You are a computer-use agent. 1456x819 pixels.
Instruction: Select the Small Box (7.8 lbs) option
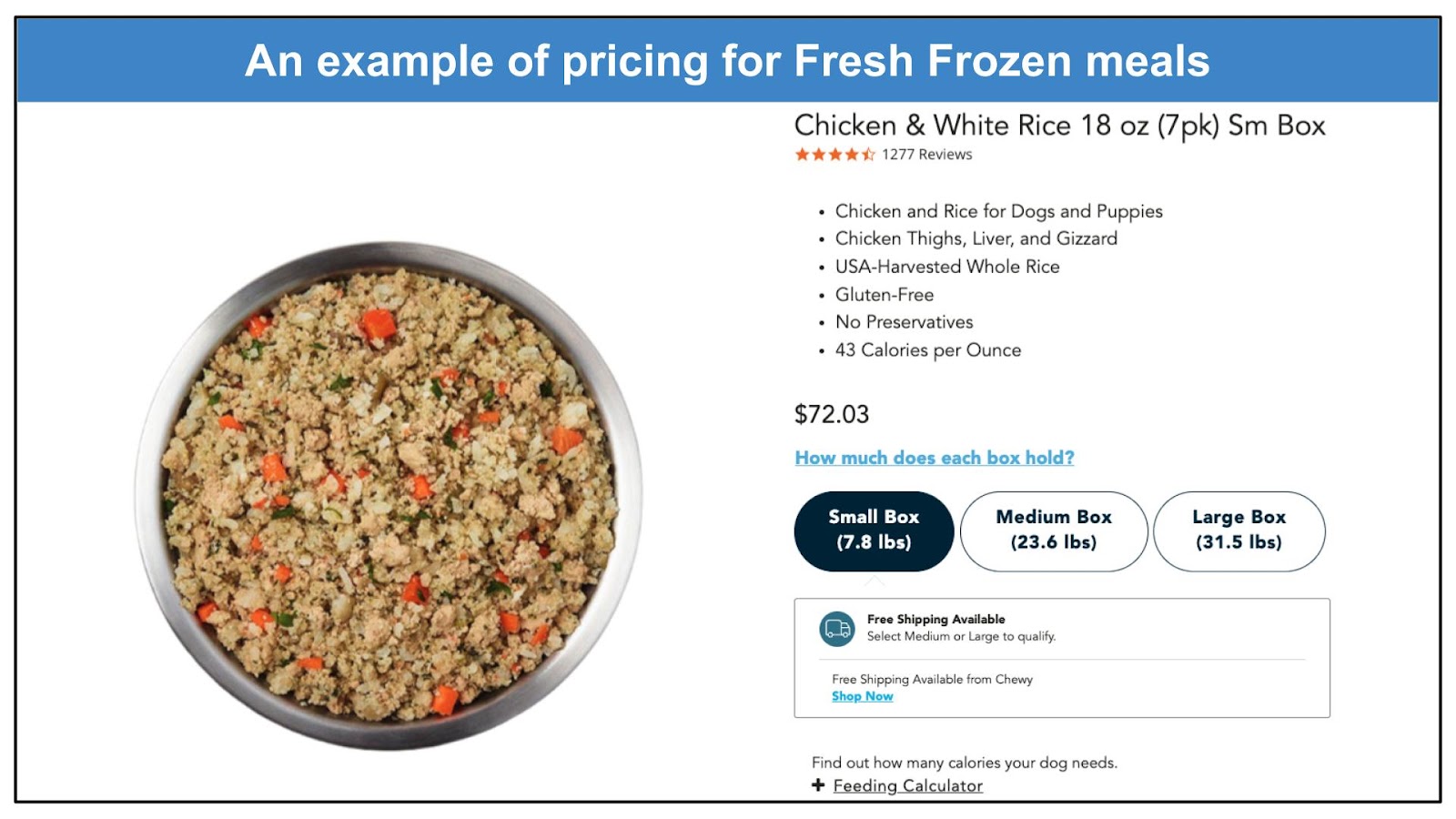point(874,531)
